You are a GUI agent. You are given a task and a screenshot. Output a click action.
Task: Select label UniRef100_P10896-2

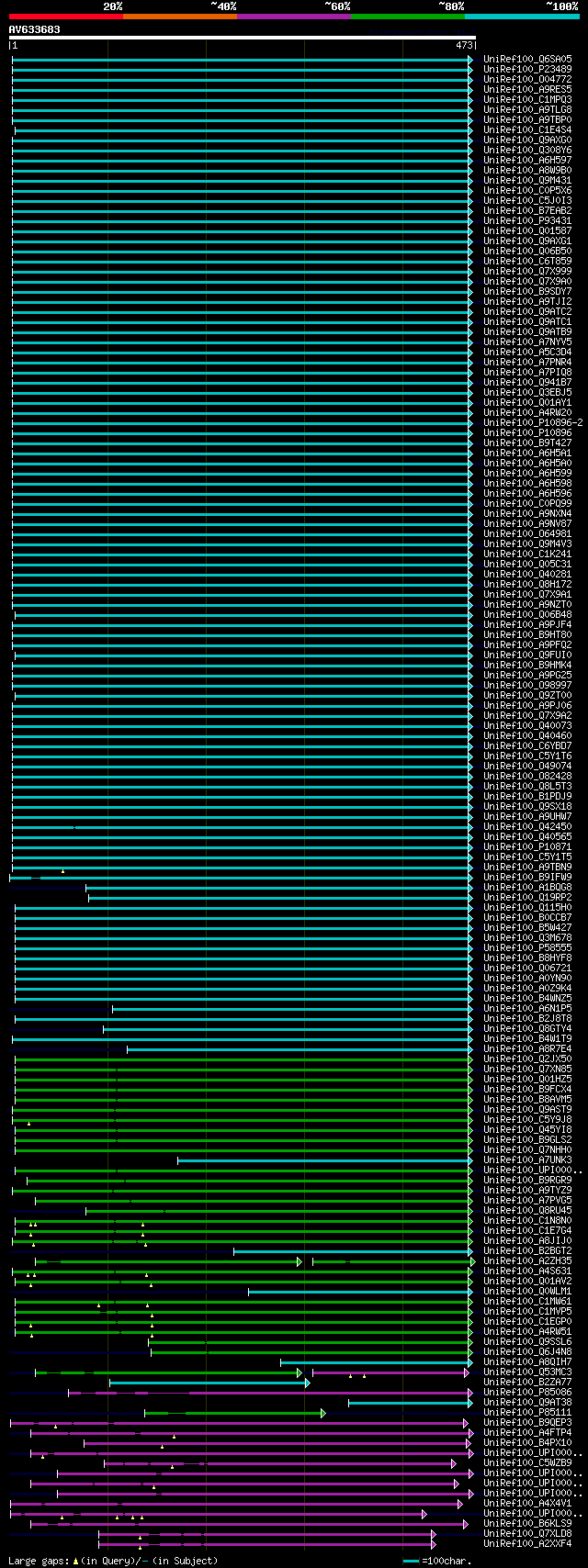533,422
